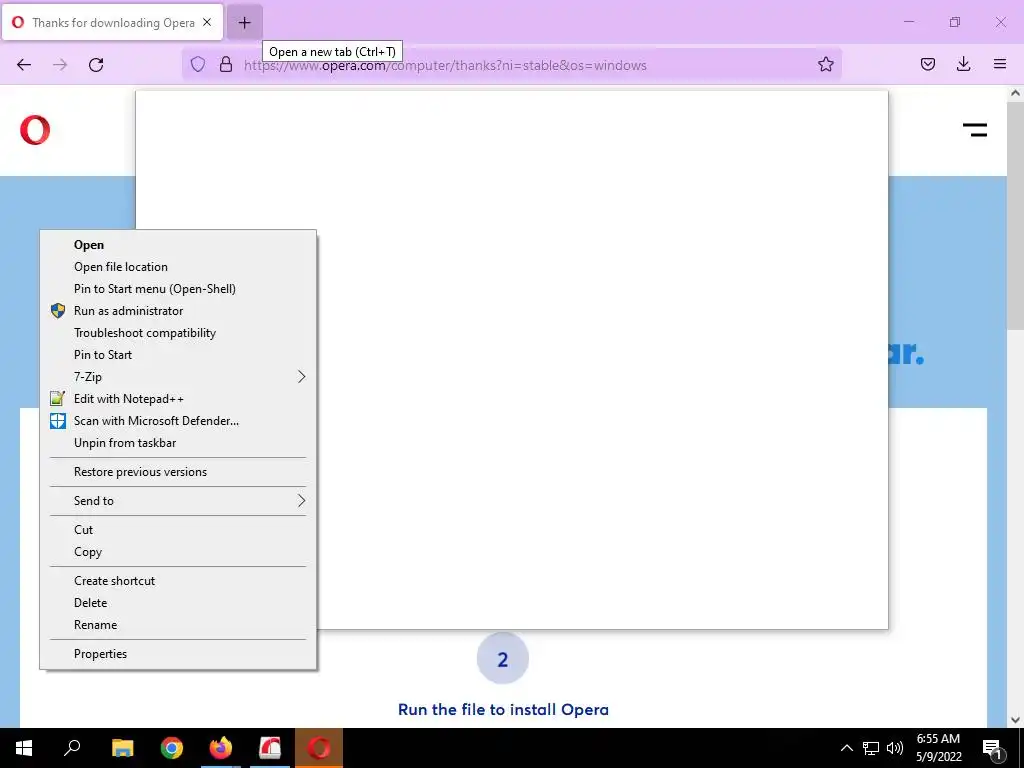Open the notification center icon
1024x768 pixels.
(992, 748)
